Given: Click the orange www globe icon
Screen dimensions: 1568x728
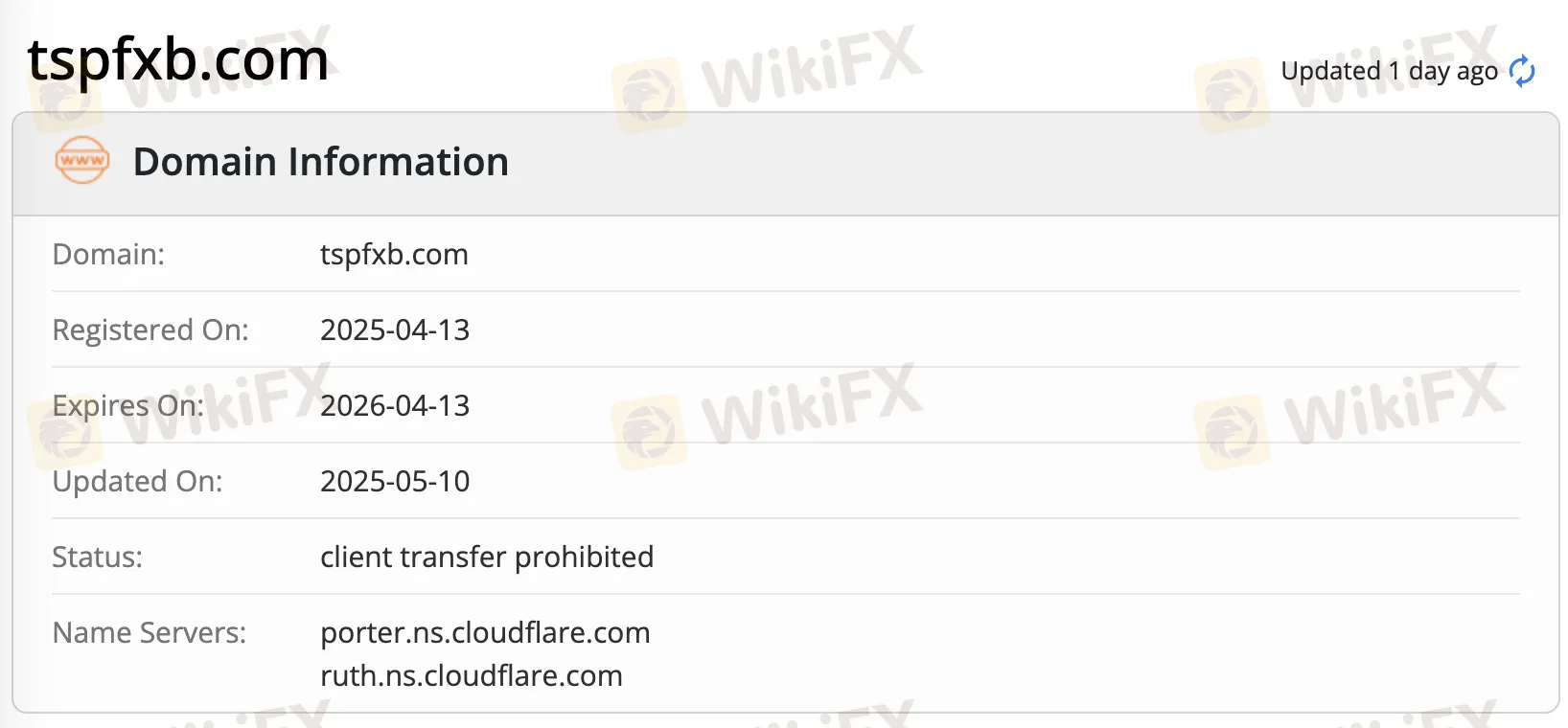Looking at the screenshot, I should tap(81, 161).
